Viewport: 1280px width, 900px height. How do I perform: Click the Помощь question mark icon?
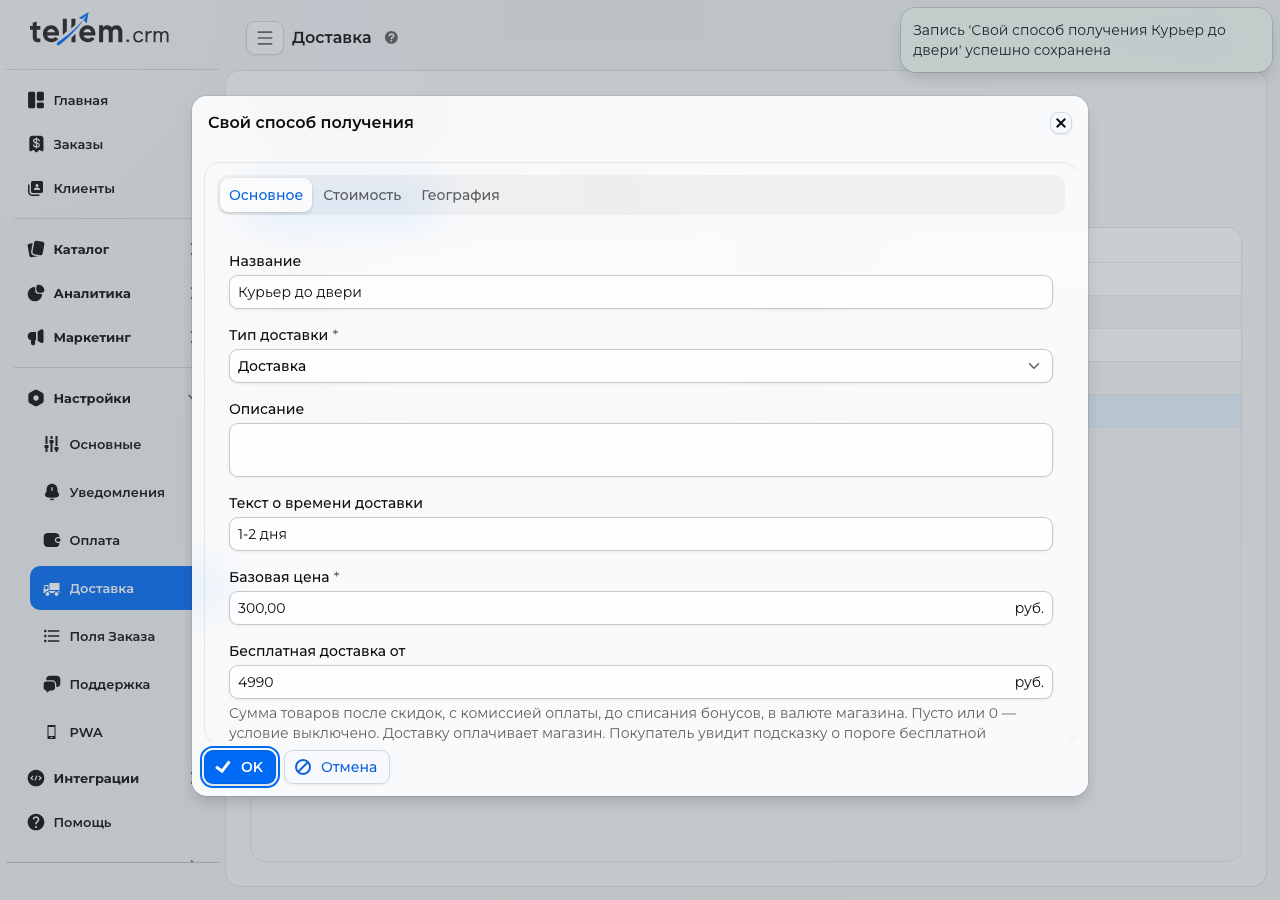click(x=36, y=822)
